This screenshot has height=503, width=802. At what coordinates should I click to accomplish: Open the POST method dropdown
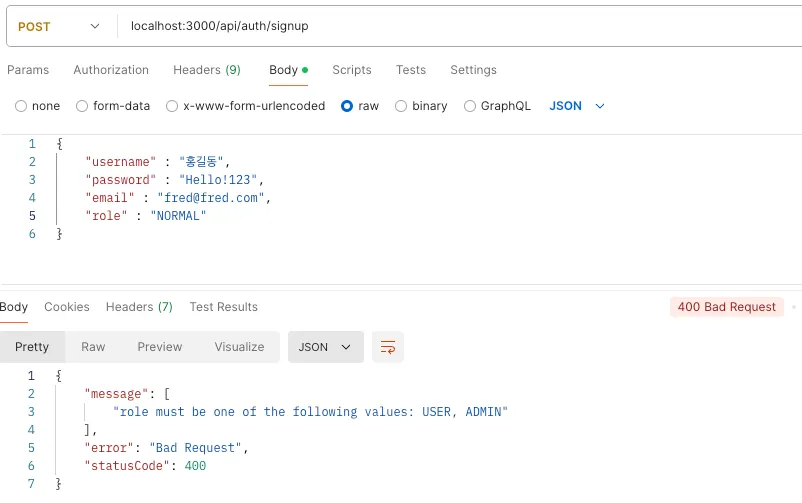pos(59,26)
